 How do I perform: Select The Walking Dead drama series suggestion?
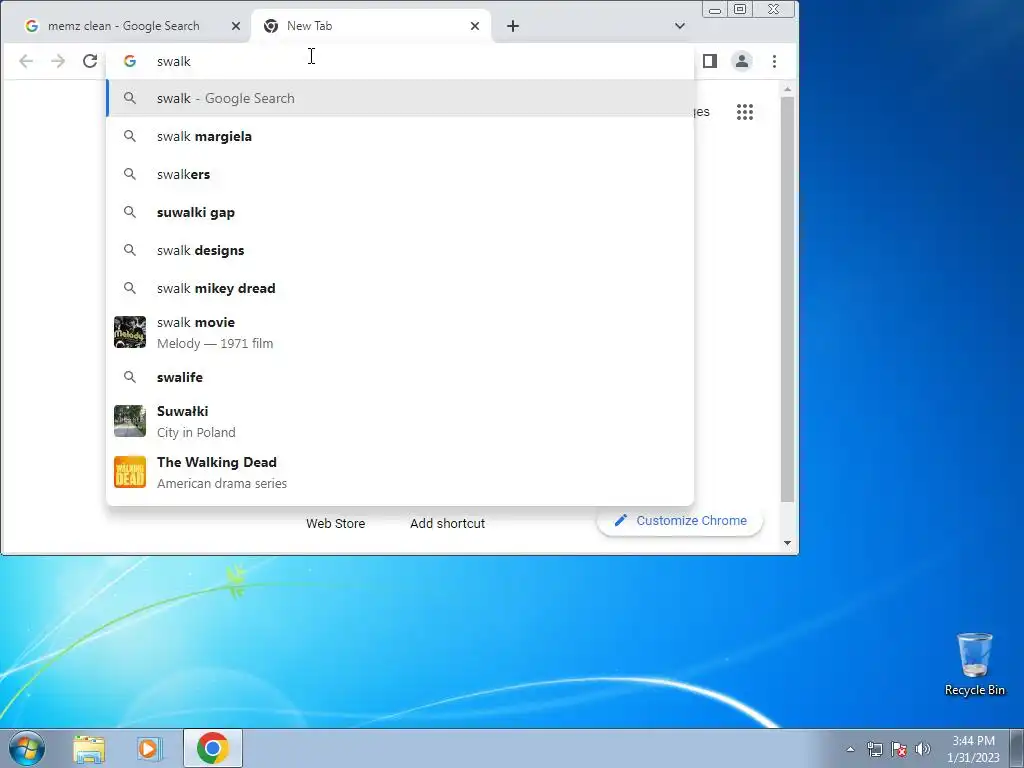coord(400,472)
